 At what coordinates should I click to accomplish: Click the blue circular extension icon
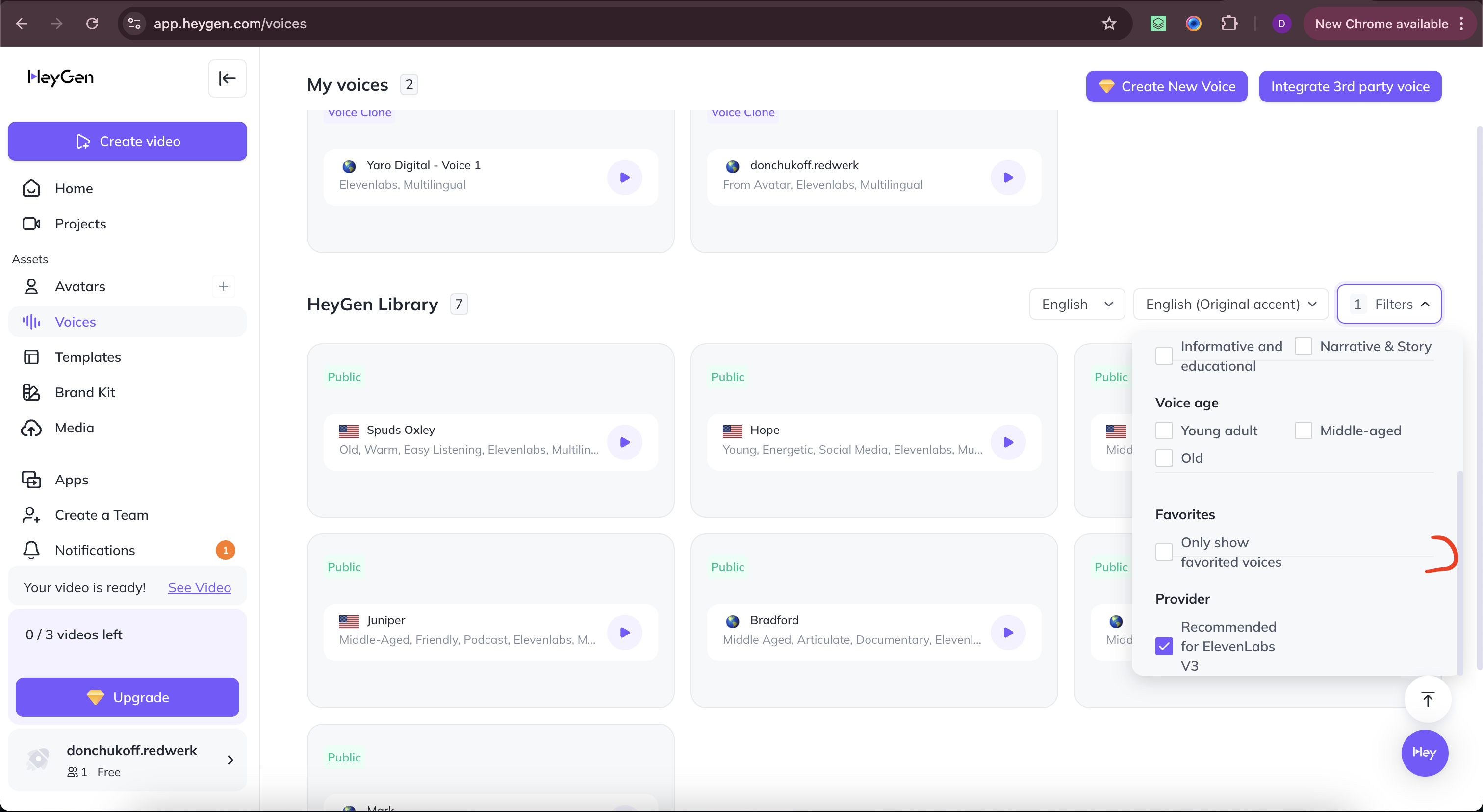(x=1193, y=24)
